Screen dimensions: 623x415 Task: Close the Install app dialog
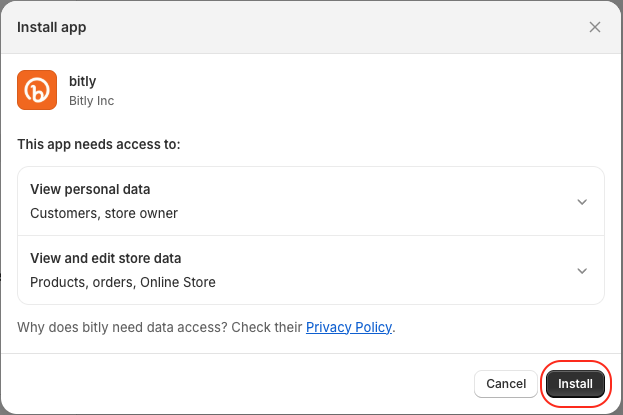tap(594, 27)
